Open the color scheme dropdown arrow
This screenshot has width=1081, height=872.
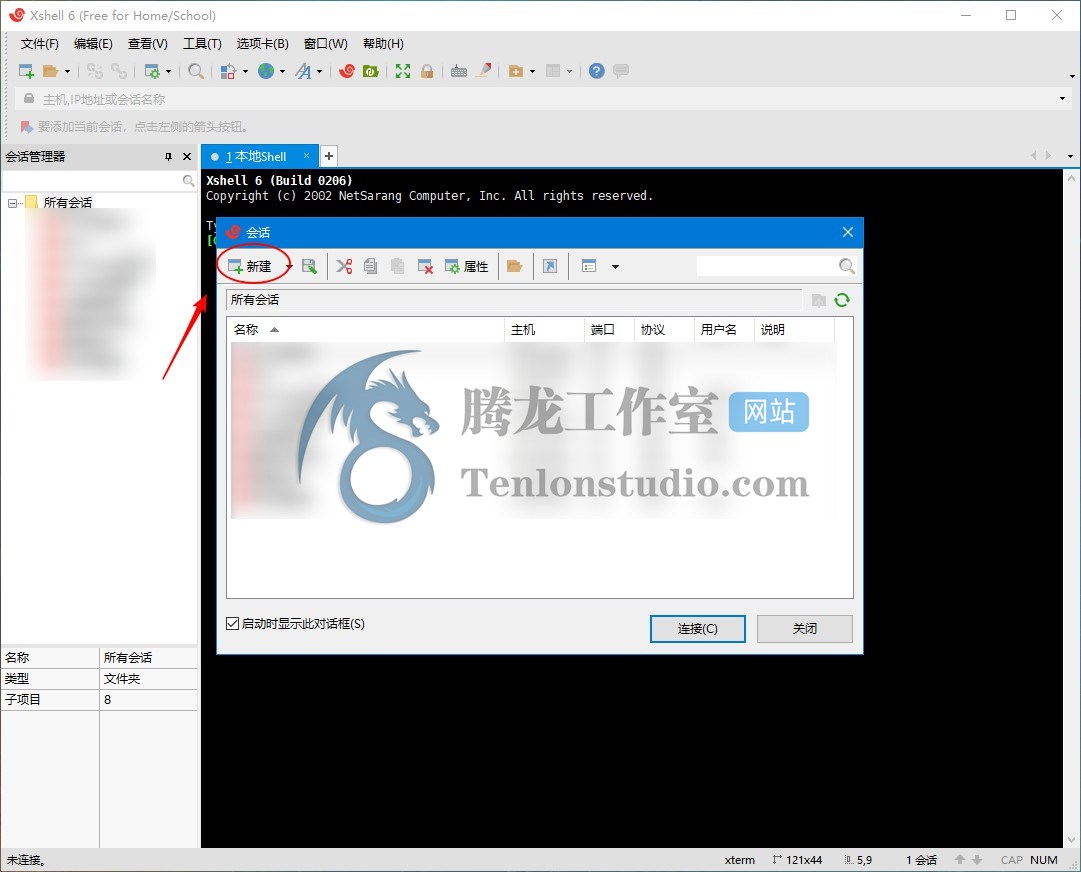(245, 71)
